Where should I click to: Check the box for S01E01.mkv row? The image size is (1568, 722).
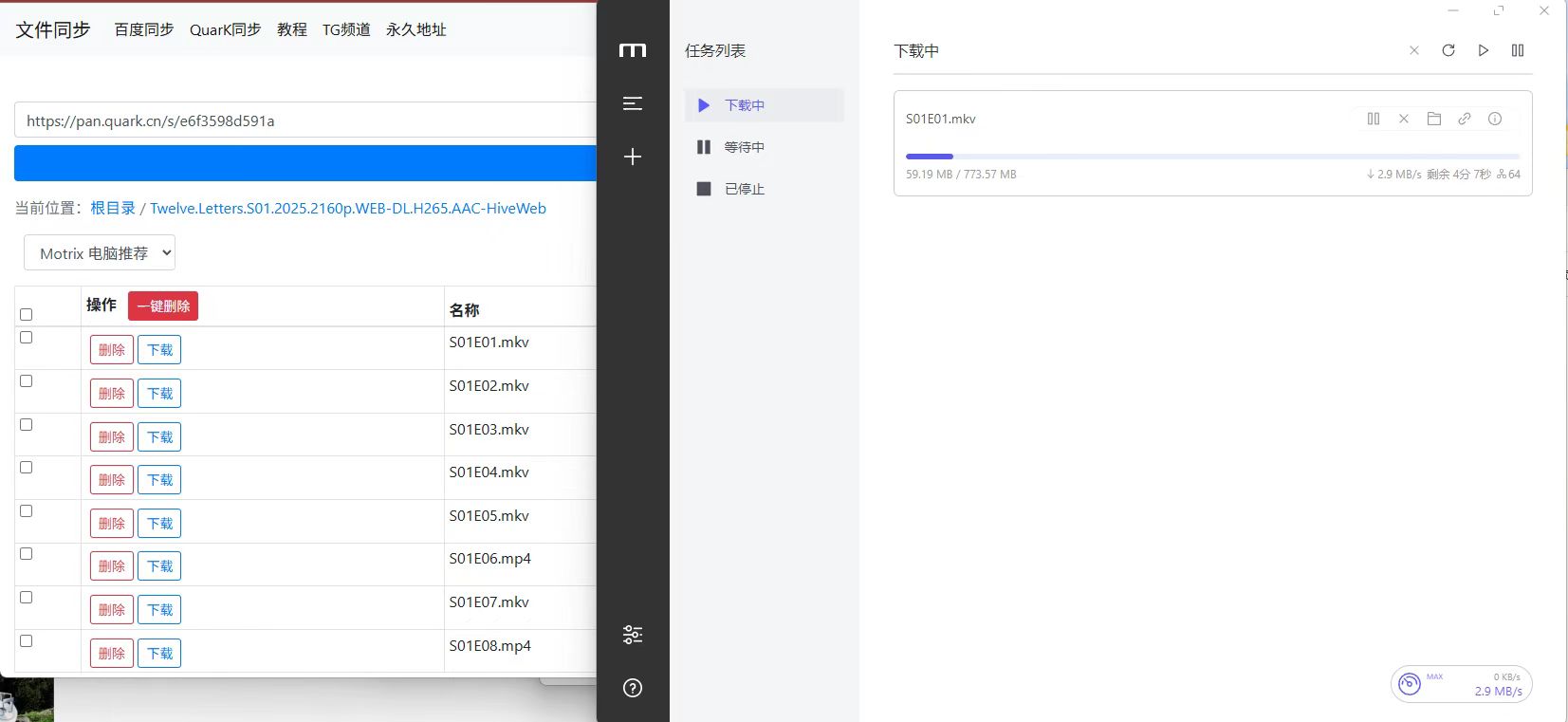[27, 338]
